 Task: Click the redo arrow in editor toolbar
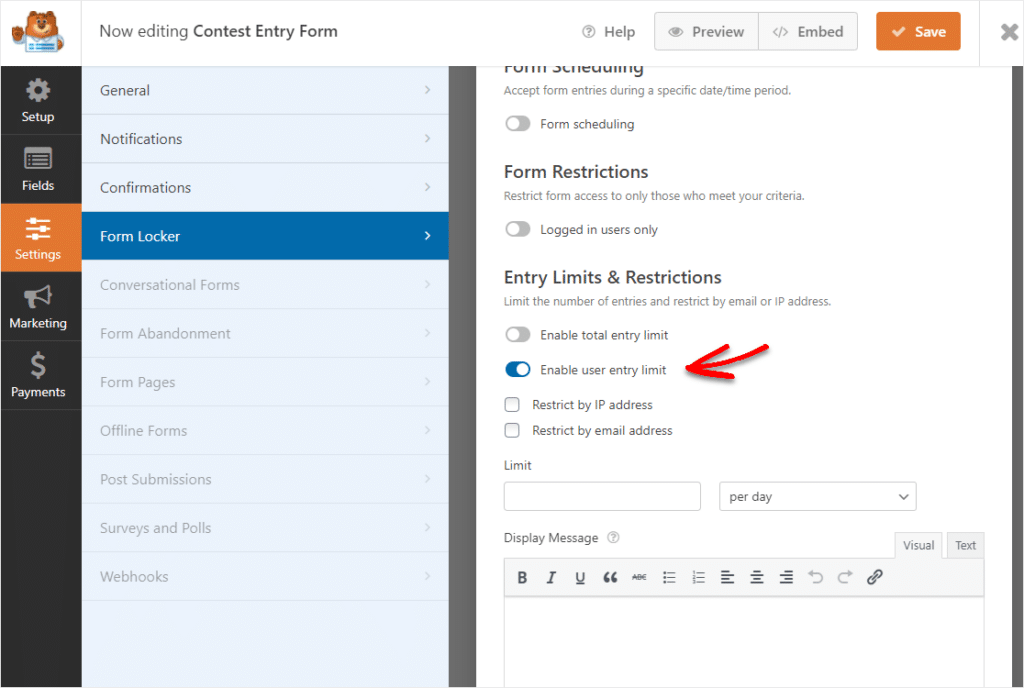(x=845, y=577)
